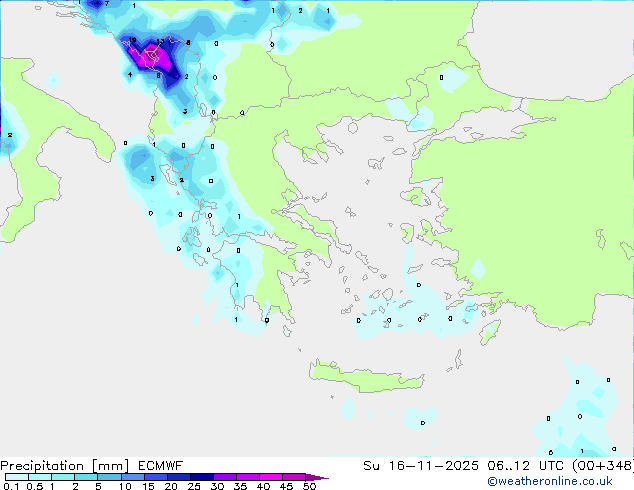Open the weatheronline.co.uk link
Image resolution: width=634 pixels, height=490 pixels.
tap(550, 481)
